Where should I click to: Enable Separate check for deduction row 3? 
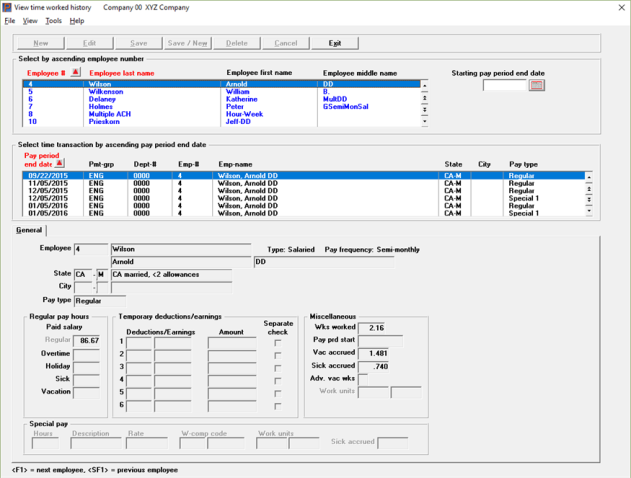point(278,368)
